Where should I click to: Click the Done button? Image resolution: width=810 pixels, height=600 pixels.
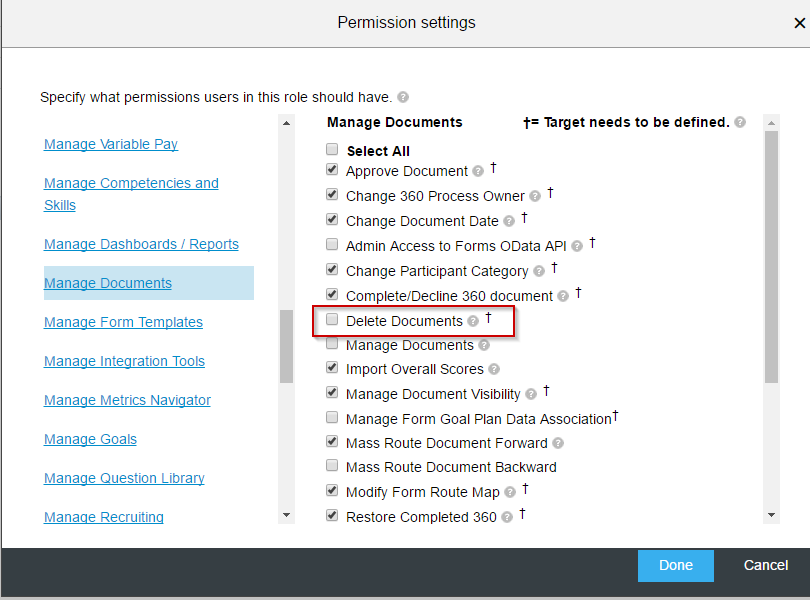[676, 565]
